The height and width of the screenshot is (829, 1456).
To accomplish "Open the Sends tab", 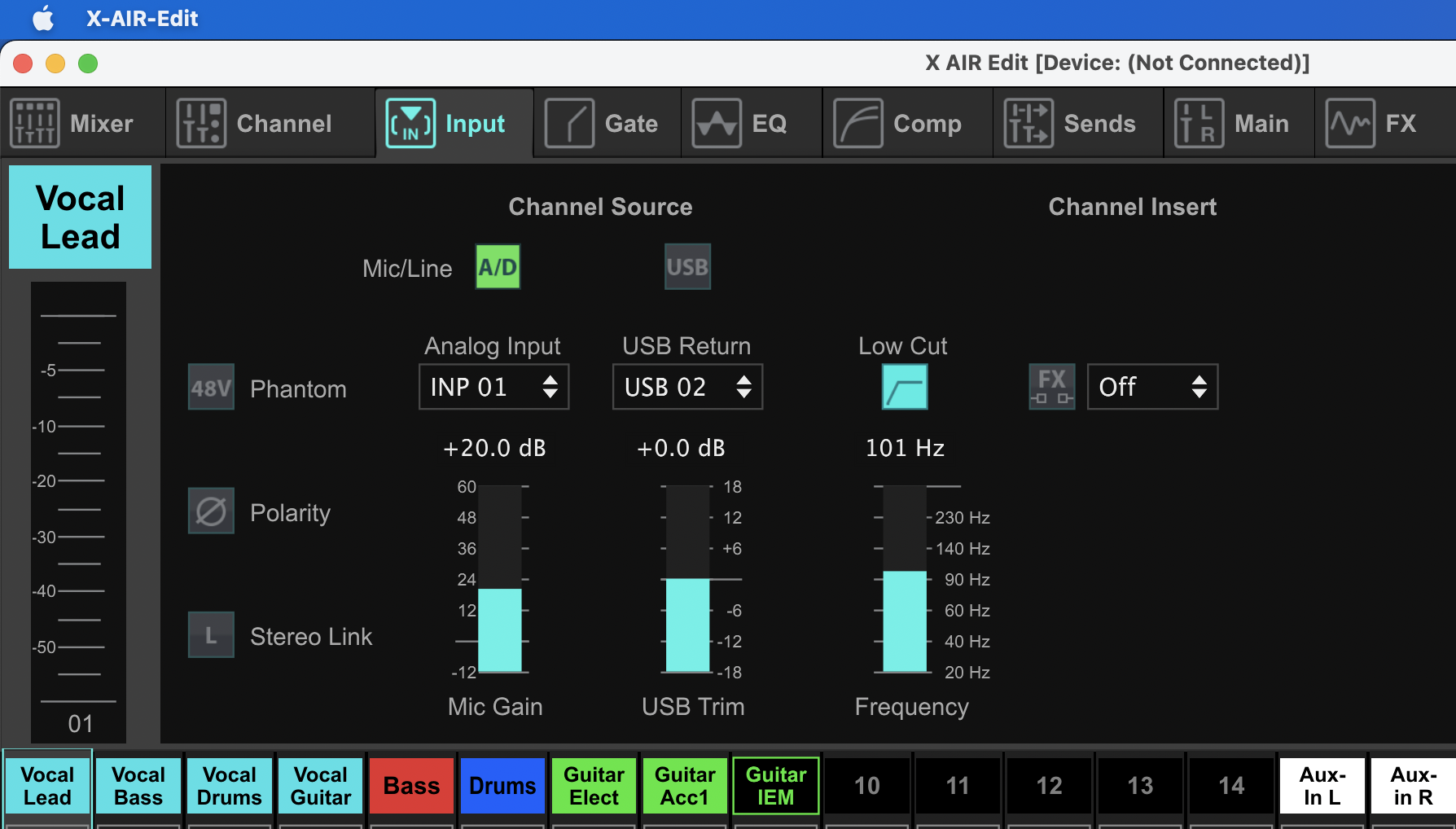I will [1078, 123].
